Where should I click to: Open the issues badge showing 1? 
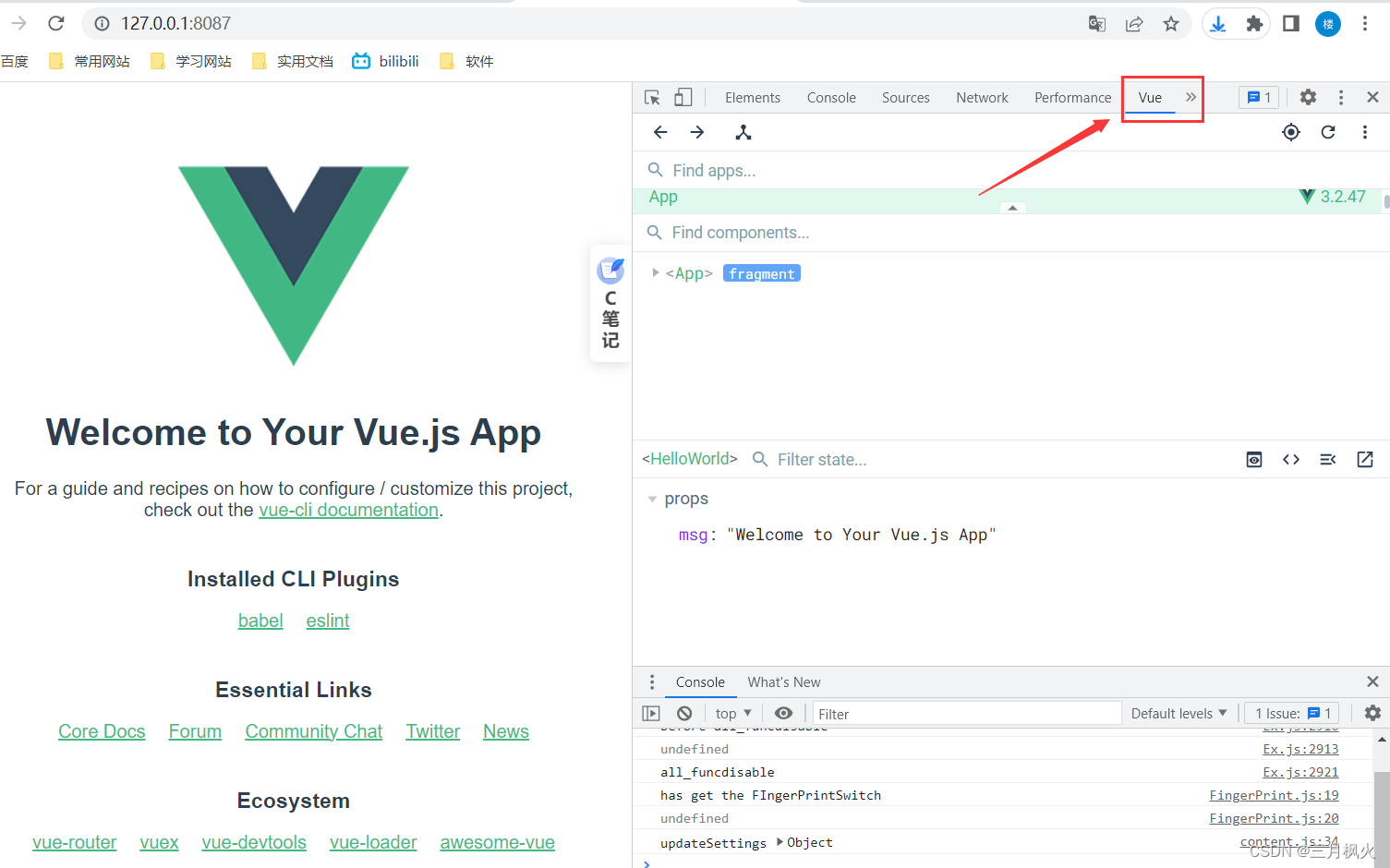[1259, 97]
